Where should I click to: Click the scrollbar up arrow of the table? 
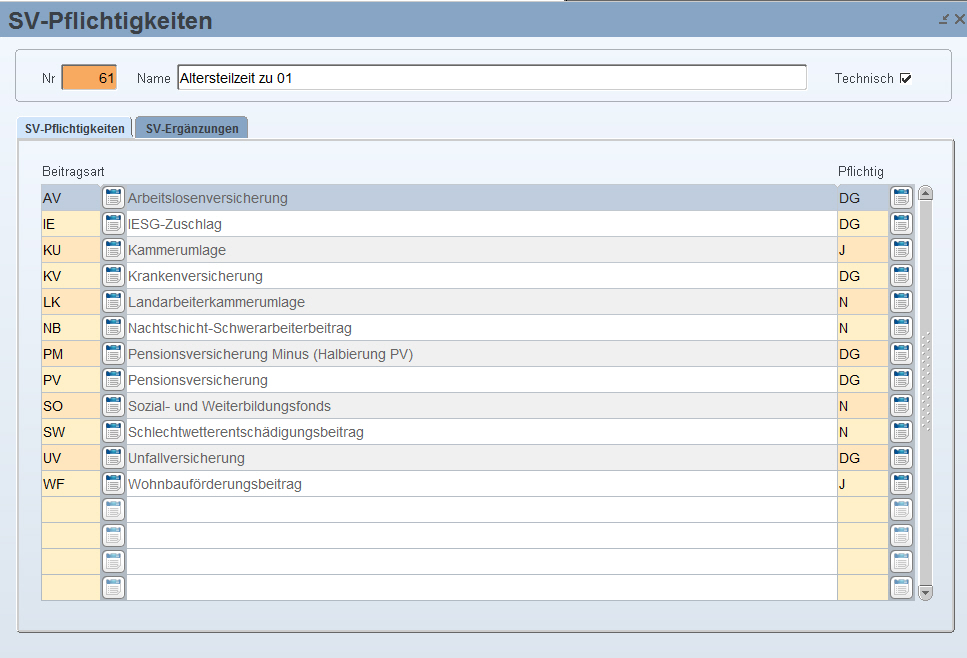click(925, 193)
